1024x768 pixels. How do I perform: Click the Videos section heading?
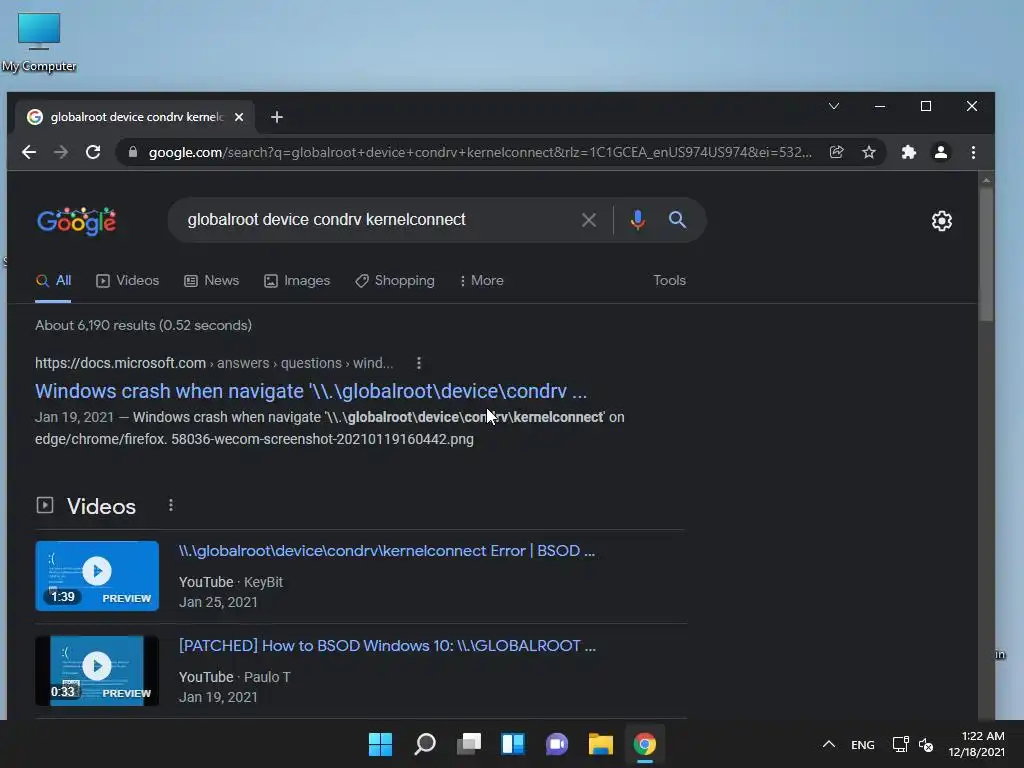[x=101, y=506]
